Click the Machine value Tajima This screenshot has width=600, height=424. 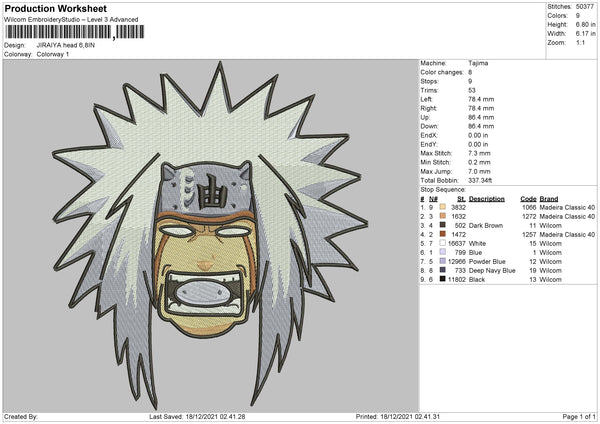478,63
